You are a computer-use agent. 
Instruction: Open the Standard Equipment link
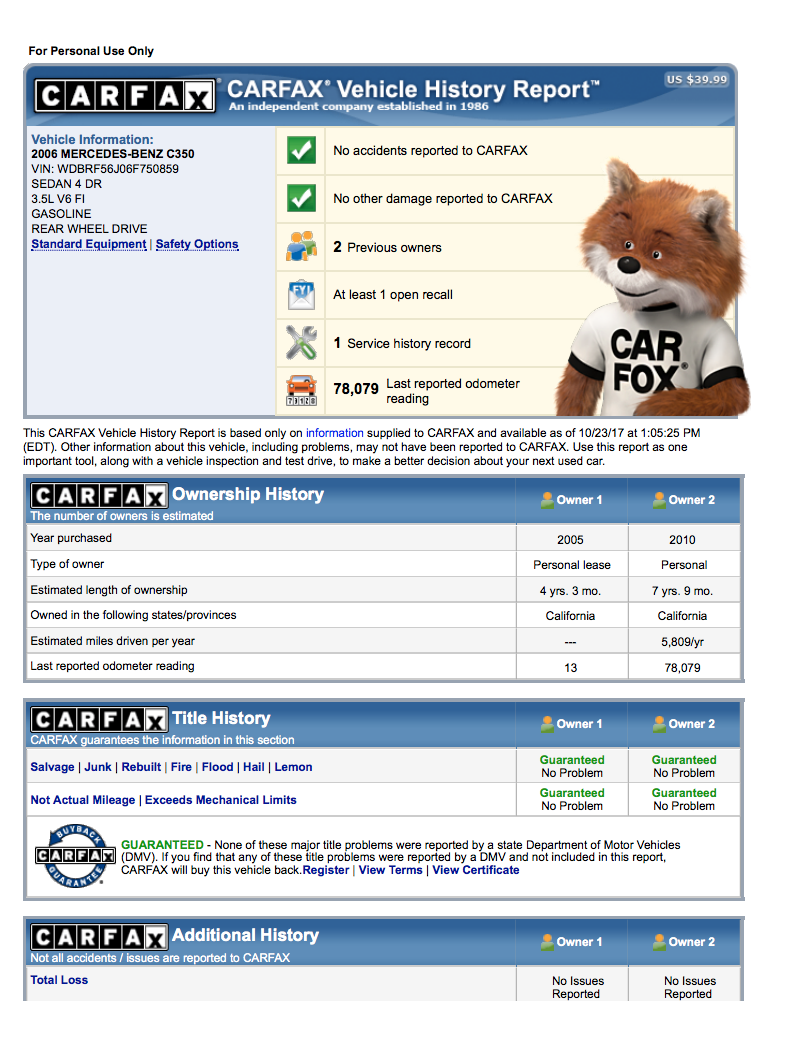pos(89,244)
